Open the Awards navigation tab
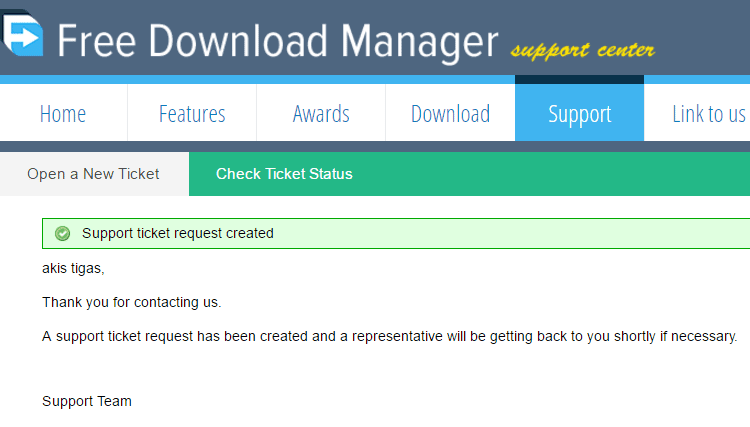The image size is (750, 427). pyautogui.click(x=321, y=114)
